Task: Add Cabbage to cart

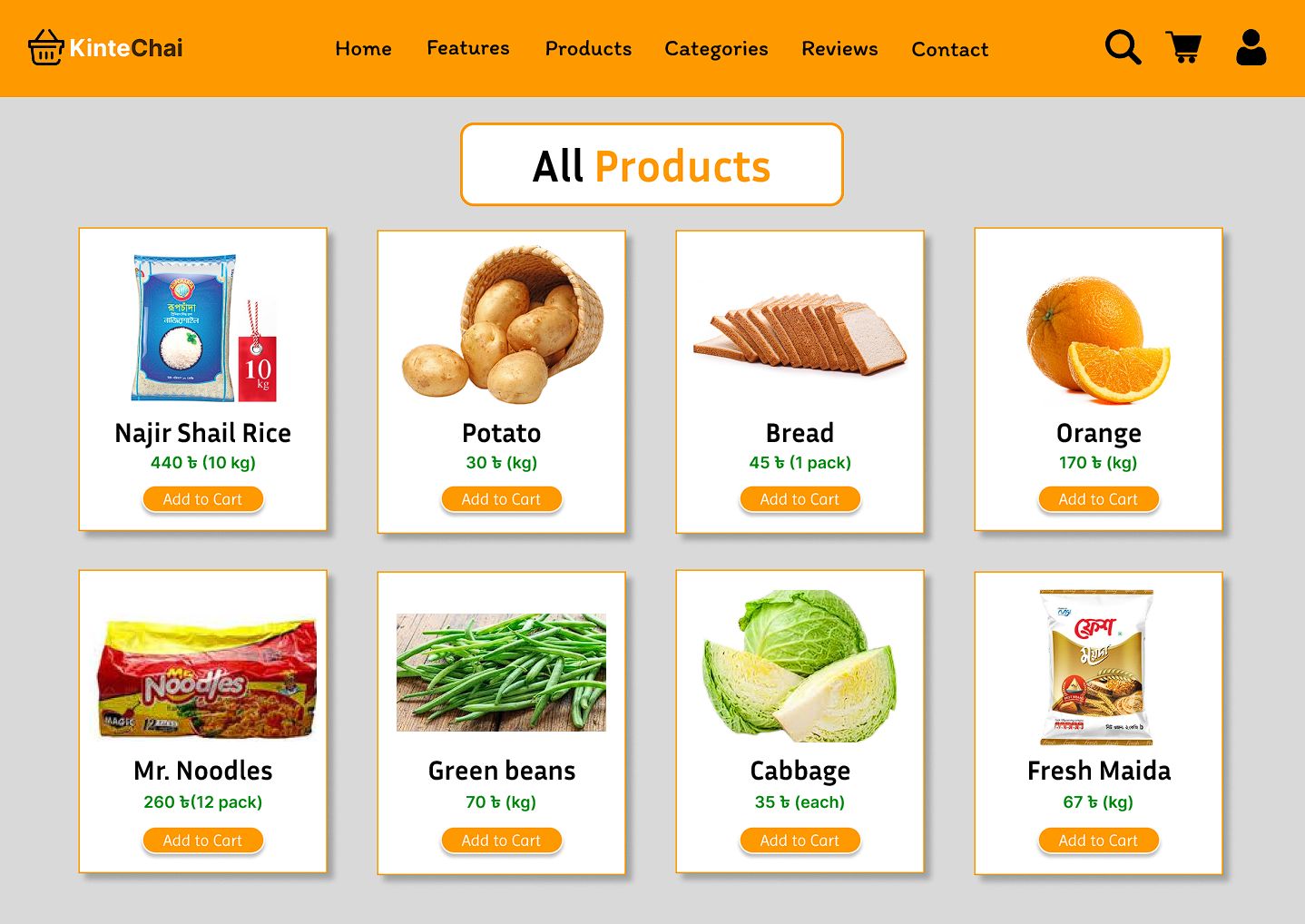Action: coord(800,840)
